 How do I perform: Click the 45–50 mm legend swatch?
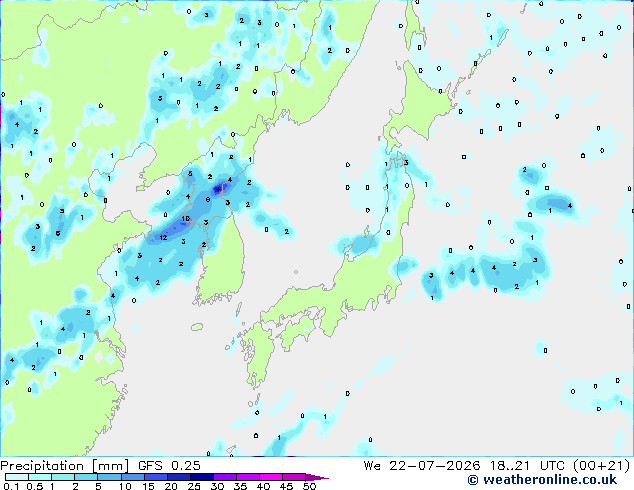(294, 477)
